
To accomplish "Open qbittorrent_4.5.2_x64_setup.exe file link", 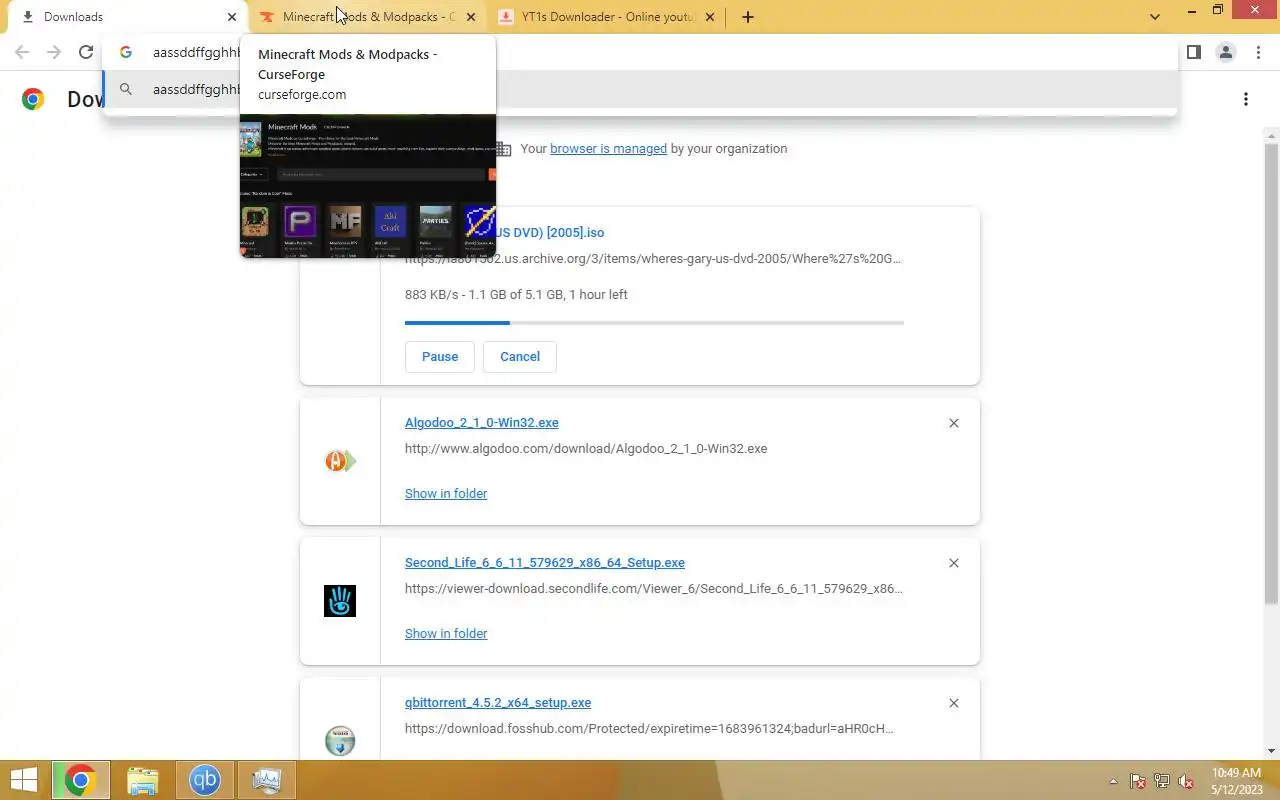I will [x=498, y=702].
